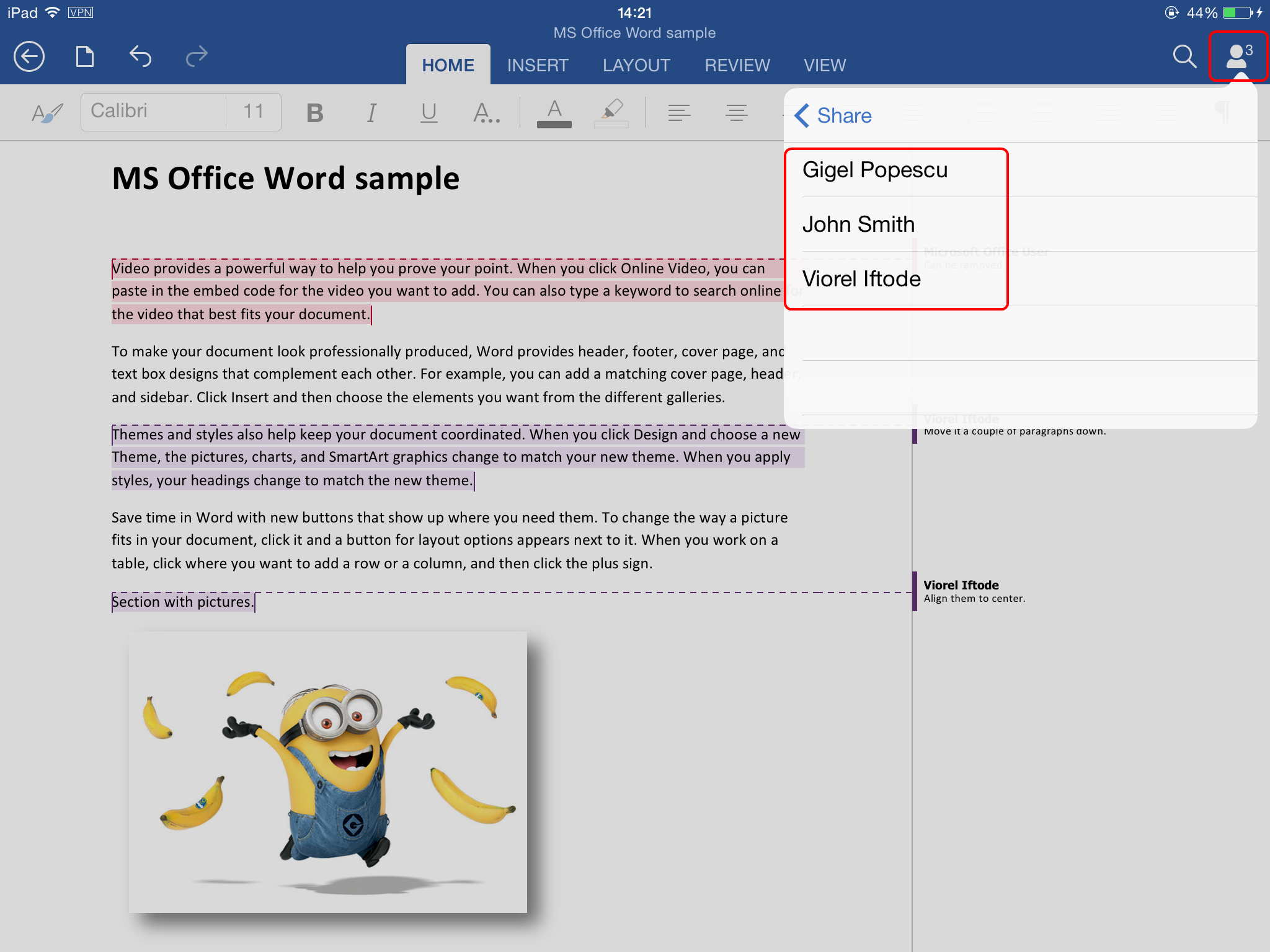This screenshot has height=952, width=1270.
Task: Select John Smith in the share list
Action: (1021, 224)
